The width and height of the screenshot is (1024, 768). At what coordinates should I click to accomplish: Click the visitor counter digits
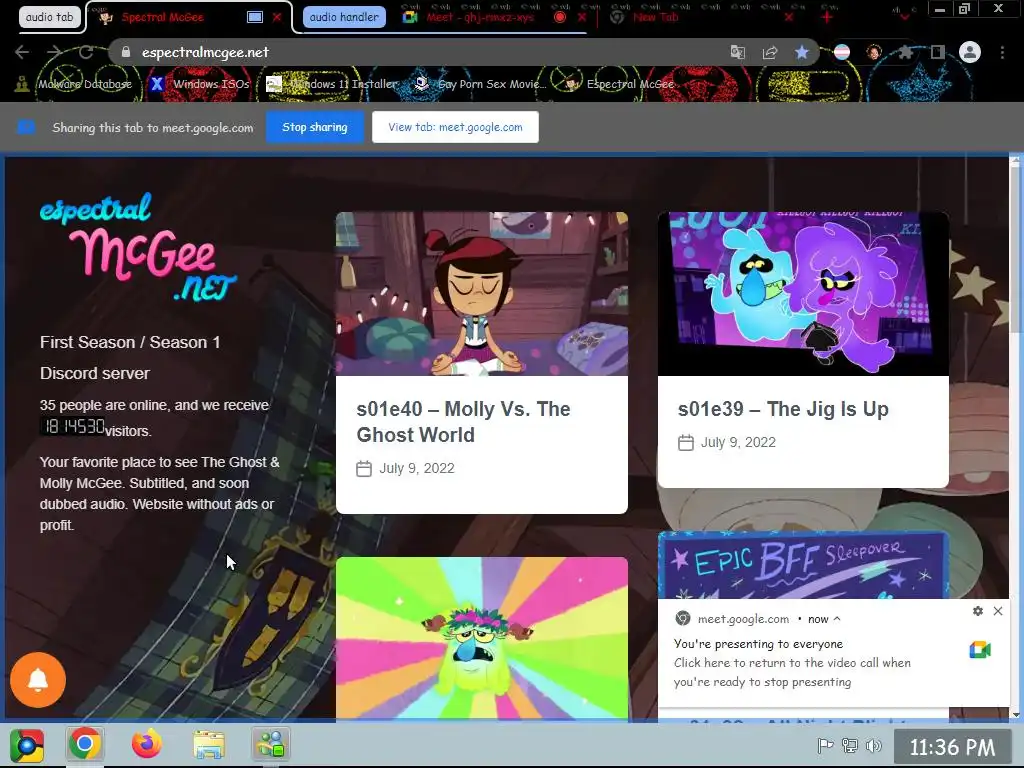pos(73,426)
